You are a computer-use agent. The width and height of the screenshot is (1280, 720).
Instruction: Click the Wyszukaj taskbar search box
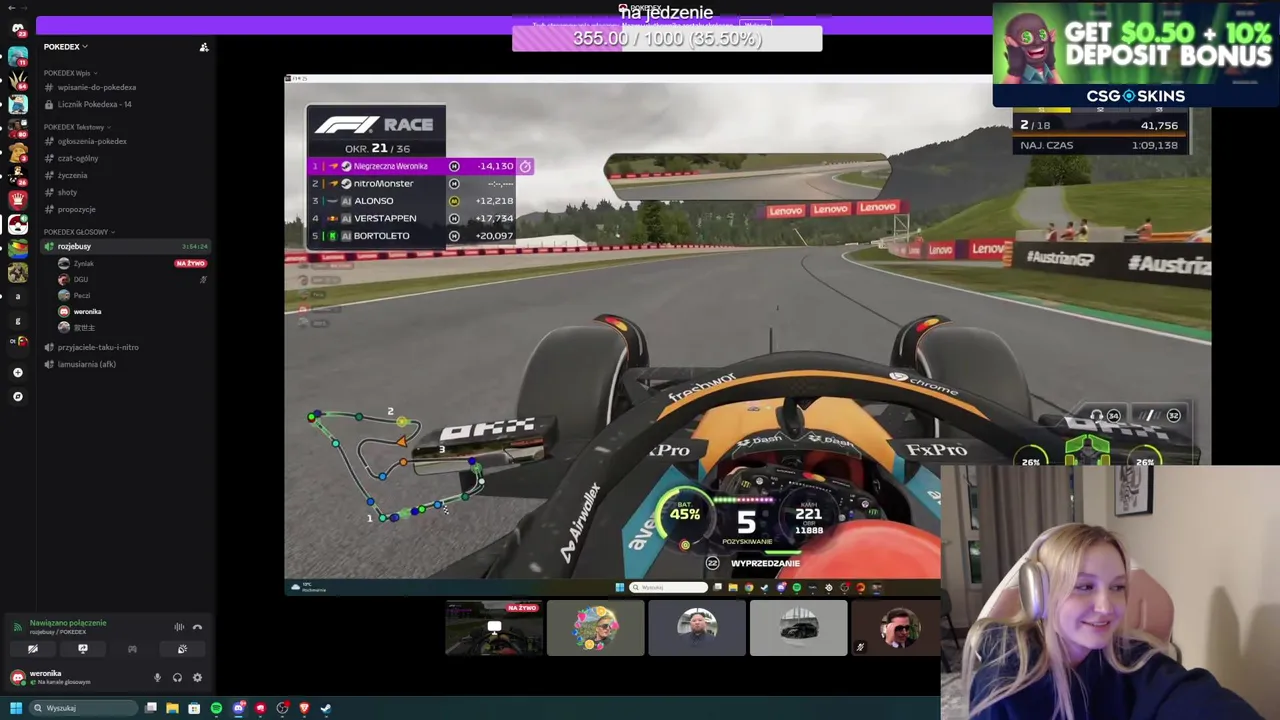click(x=84, y=708)
